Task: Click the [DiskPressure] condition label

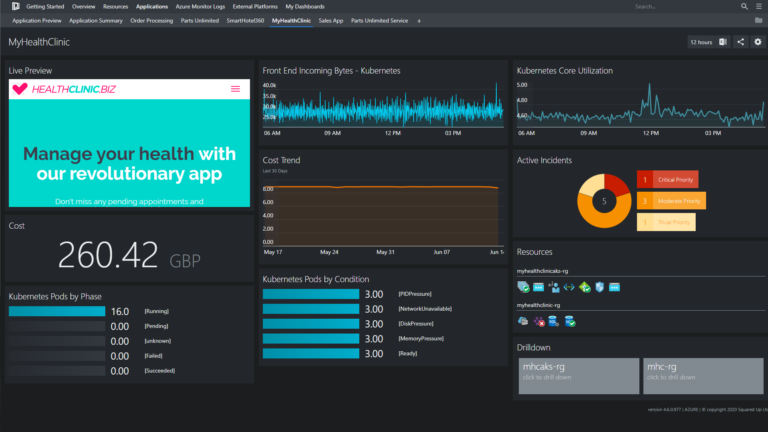Action: click(x=416, y=324)
